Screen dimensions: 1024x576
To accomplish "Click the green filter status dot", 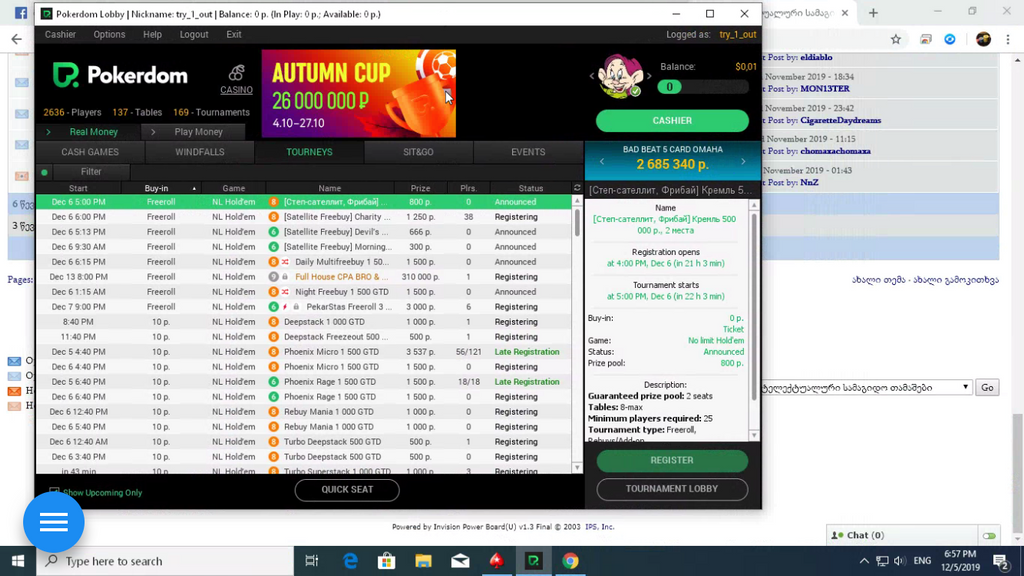I will [44, 172].
